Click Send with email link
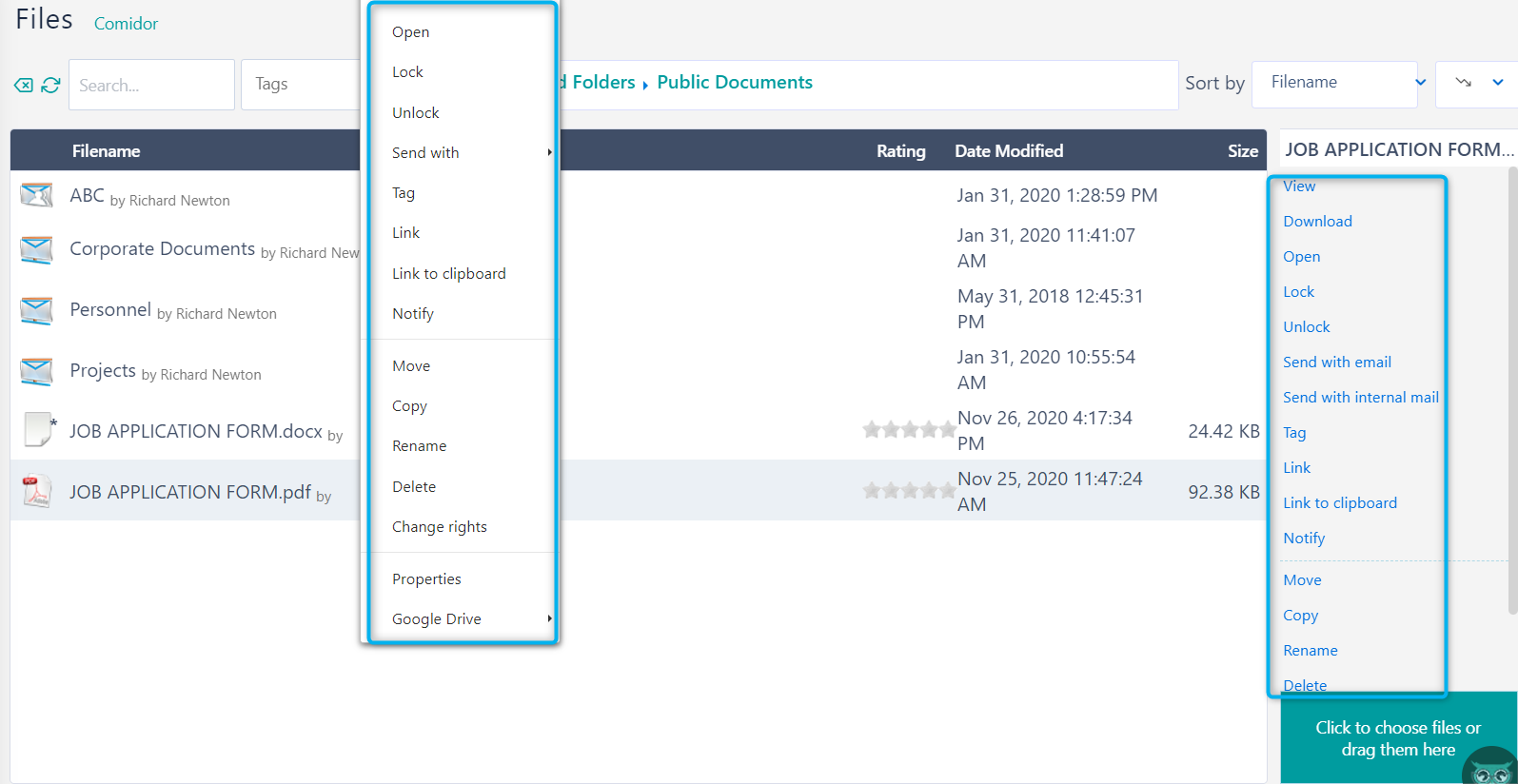Viewport: 1518px width, 784px height. (x=1336, y=362)
